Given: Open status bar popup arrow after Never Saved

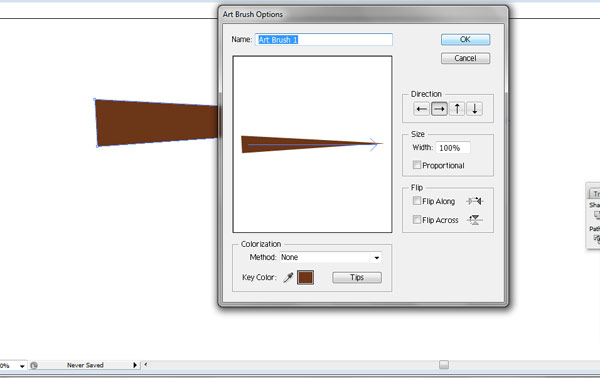Looking at the screenshot, I should coord(135,365).
